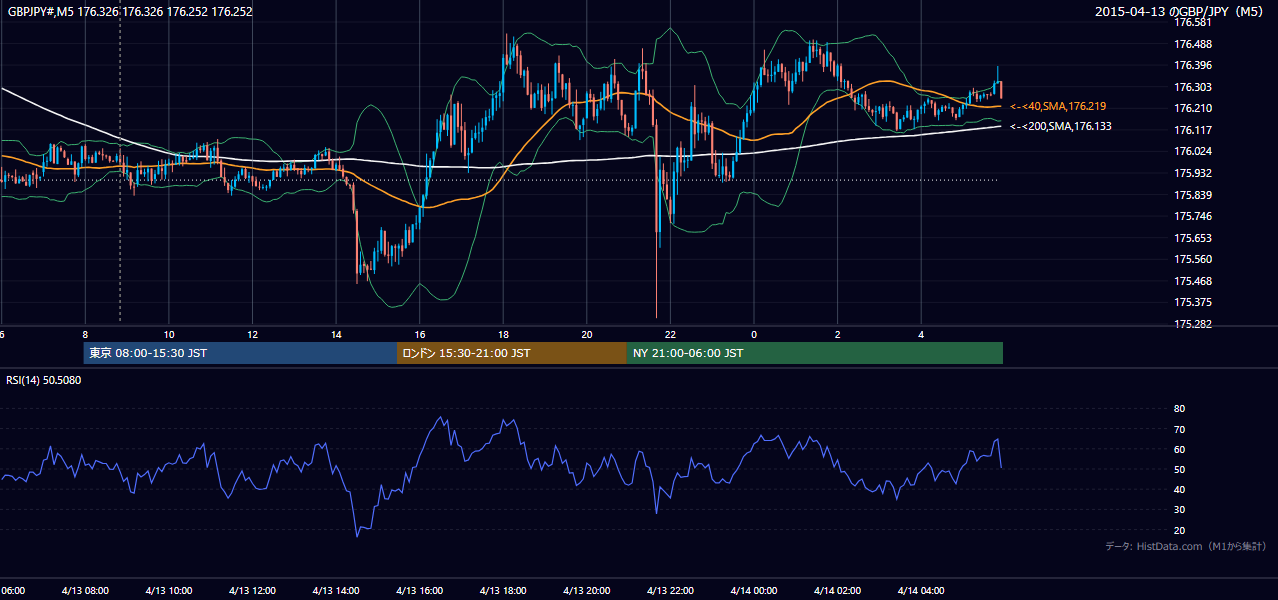Viewport: 1278px width, 600px height.
Task: Click the 176.024 price axis label
Action: pyautogui.click(x=1193, y=152)
